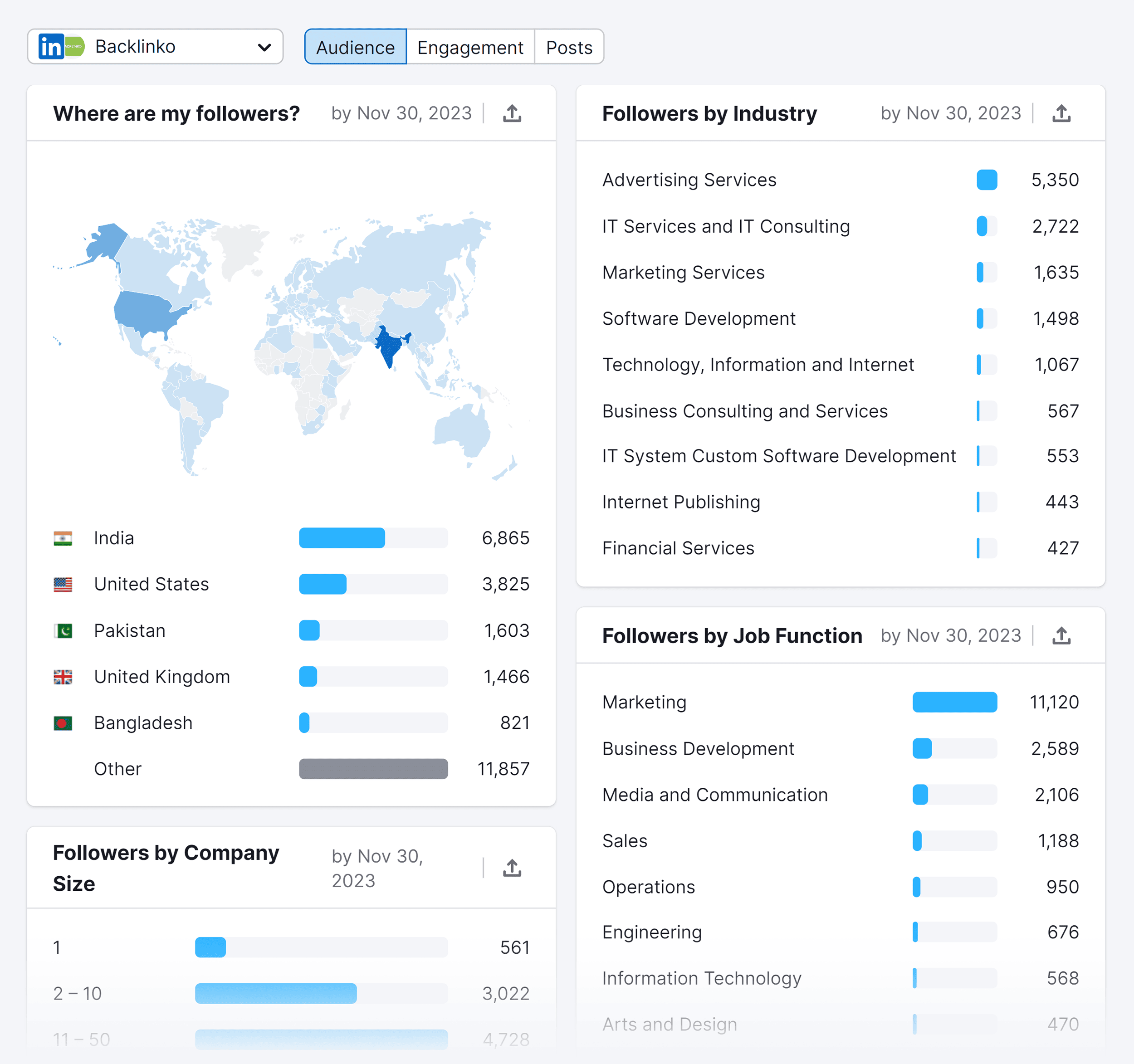
Task: Click the Backlinko profile avatar icon
Action: pyautogui.click(x=75, y=47)
